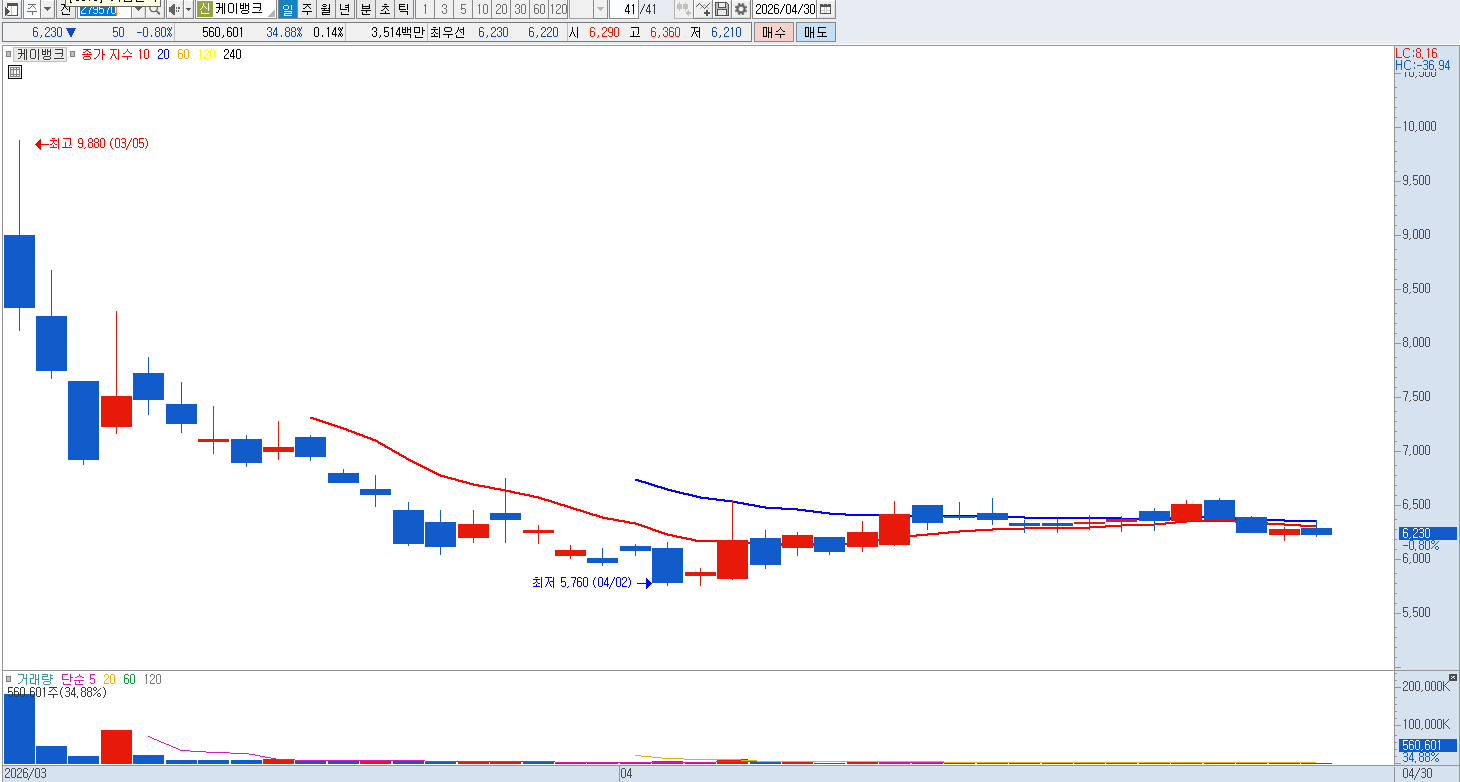Click the grid table icon under 케이뱅크 label
Viewport: 1460px width, 782px height.
point(15,72)
